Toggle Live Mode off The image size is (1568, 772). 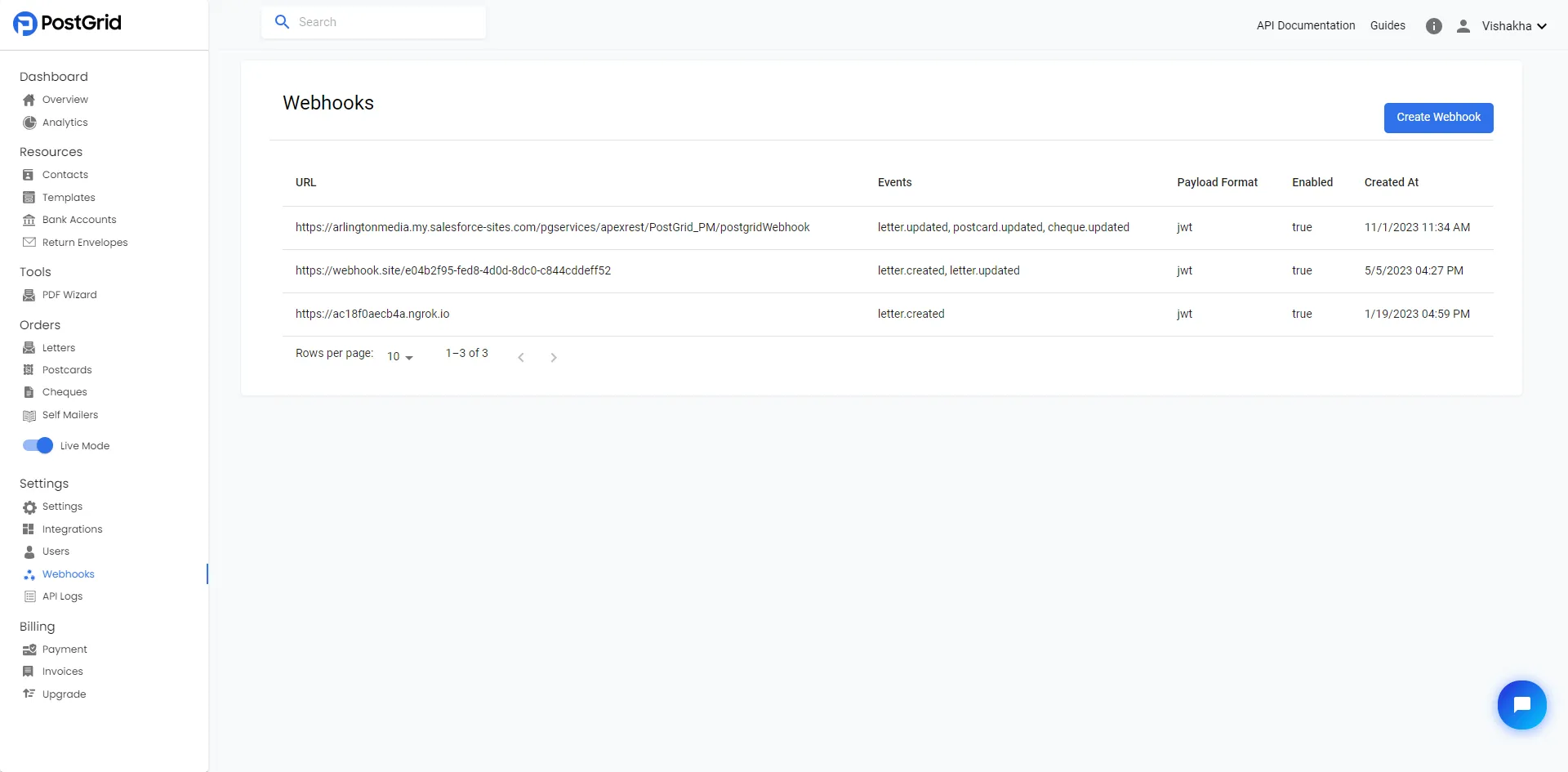point(38,445)
